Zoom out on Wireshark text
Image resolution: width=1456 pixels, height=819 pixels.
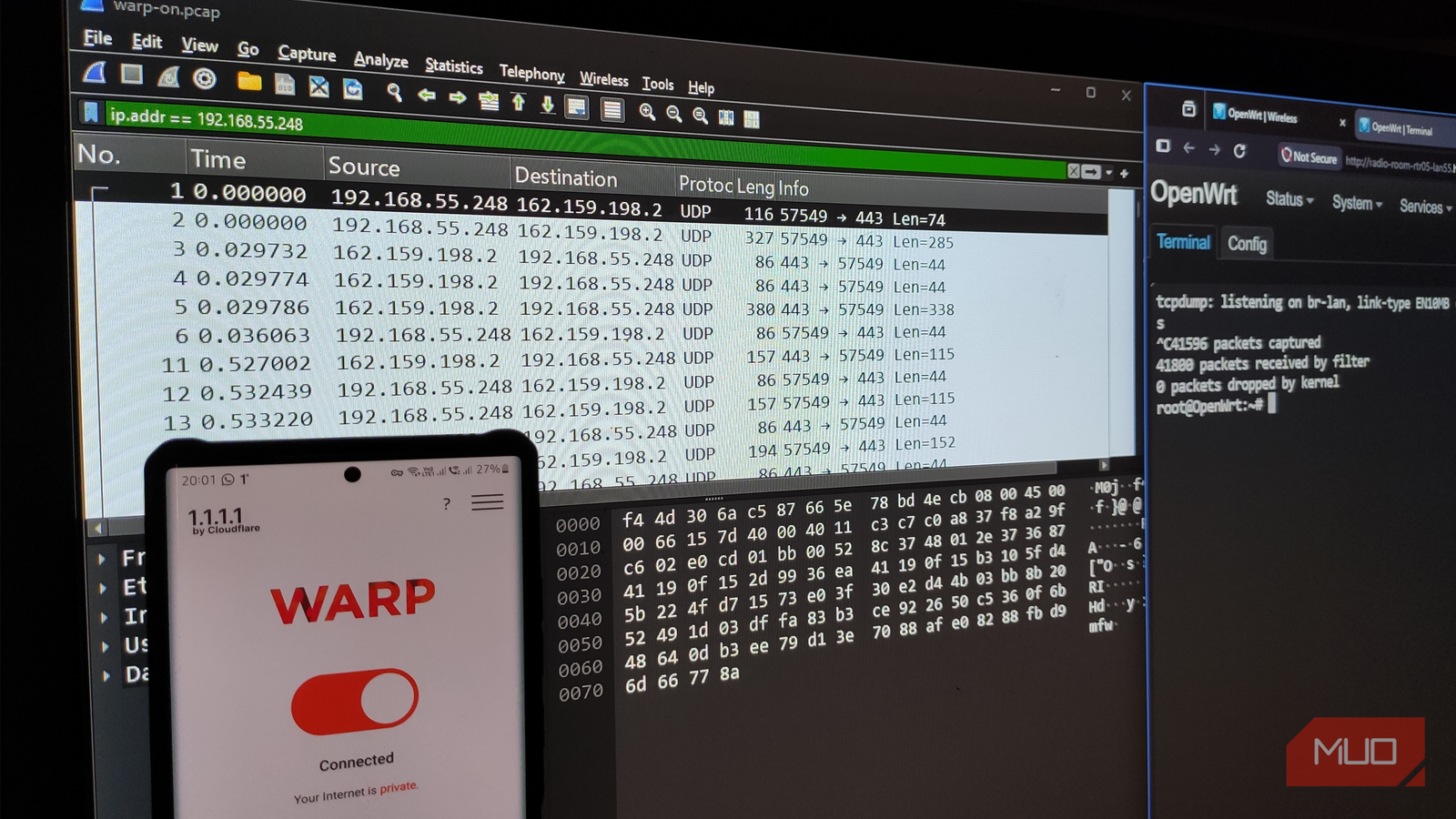click(x=674, y=114)
